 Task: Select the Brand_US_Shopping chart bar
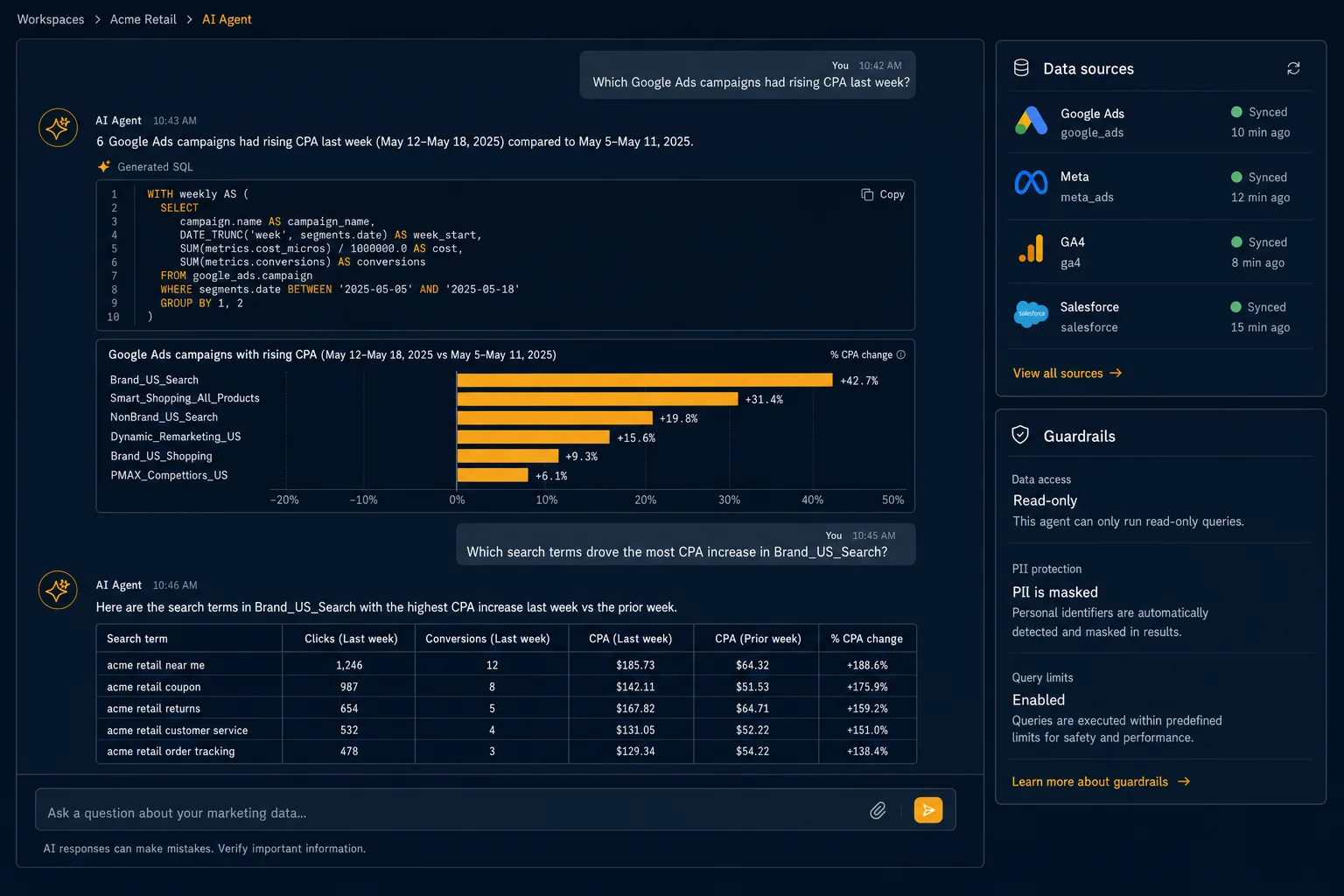click(507, 456)
